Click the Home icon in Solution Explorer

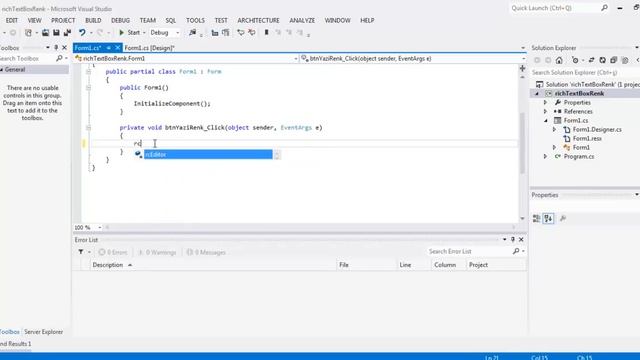point(559,60)
